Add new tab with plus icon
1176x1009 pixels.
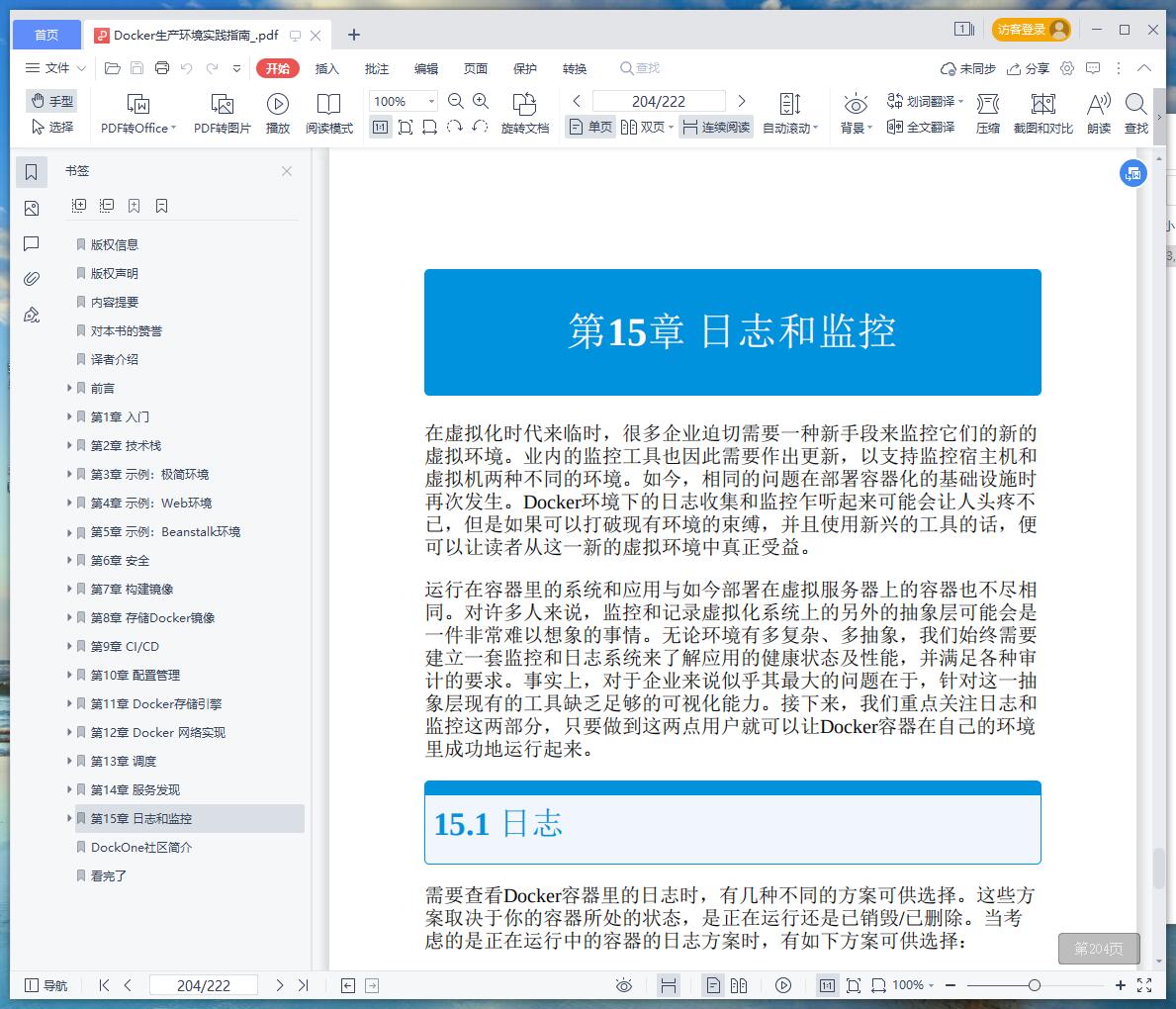[354, 35]
